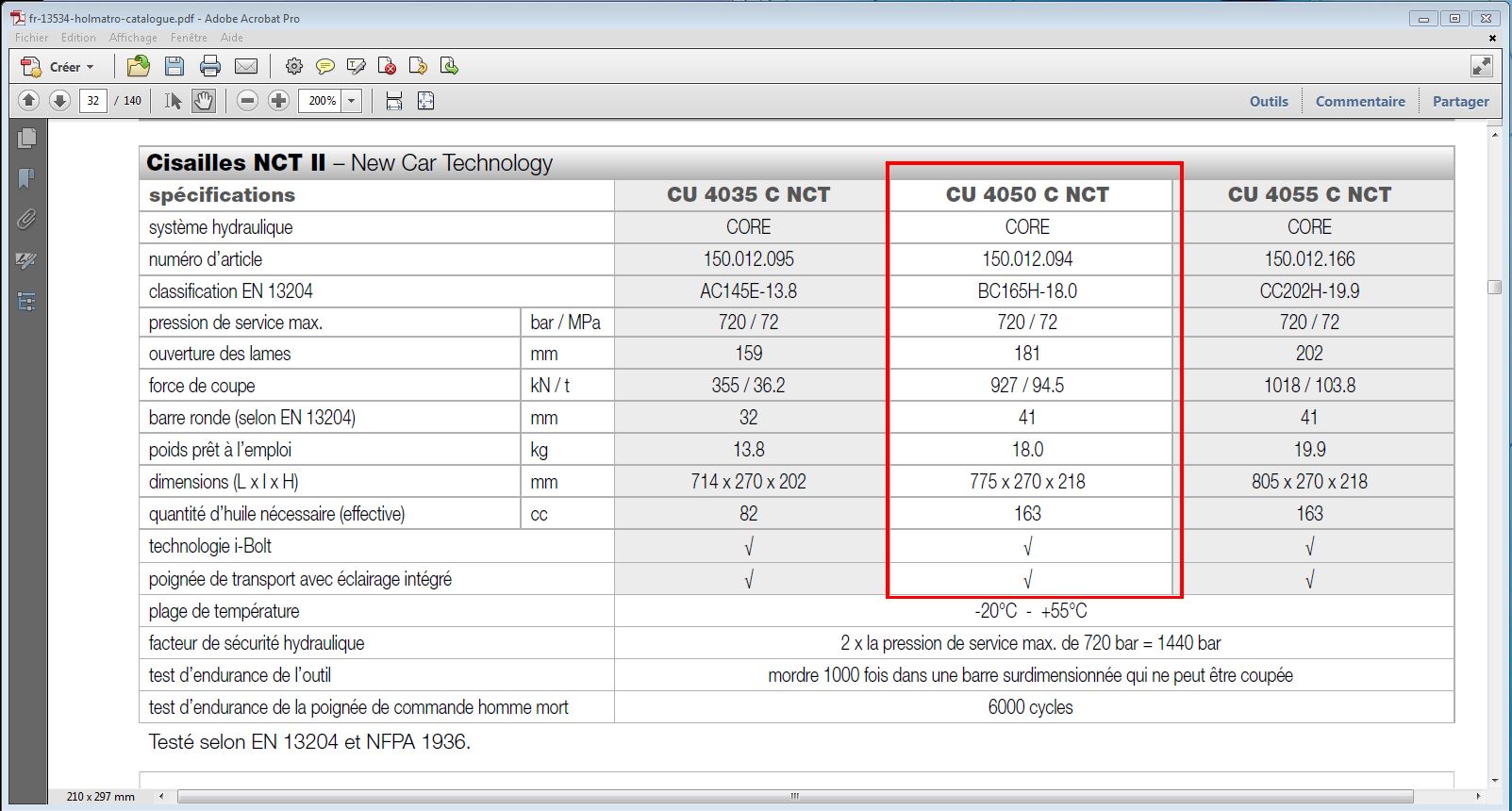Open the Outils pane
The height and width of the screenshot is (811, 1512).
[1269, 101]
